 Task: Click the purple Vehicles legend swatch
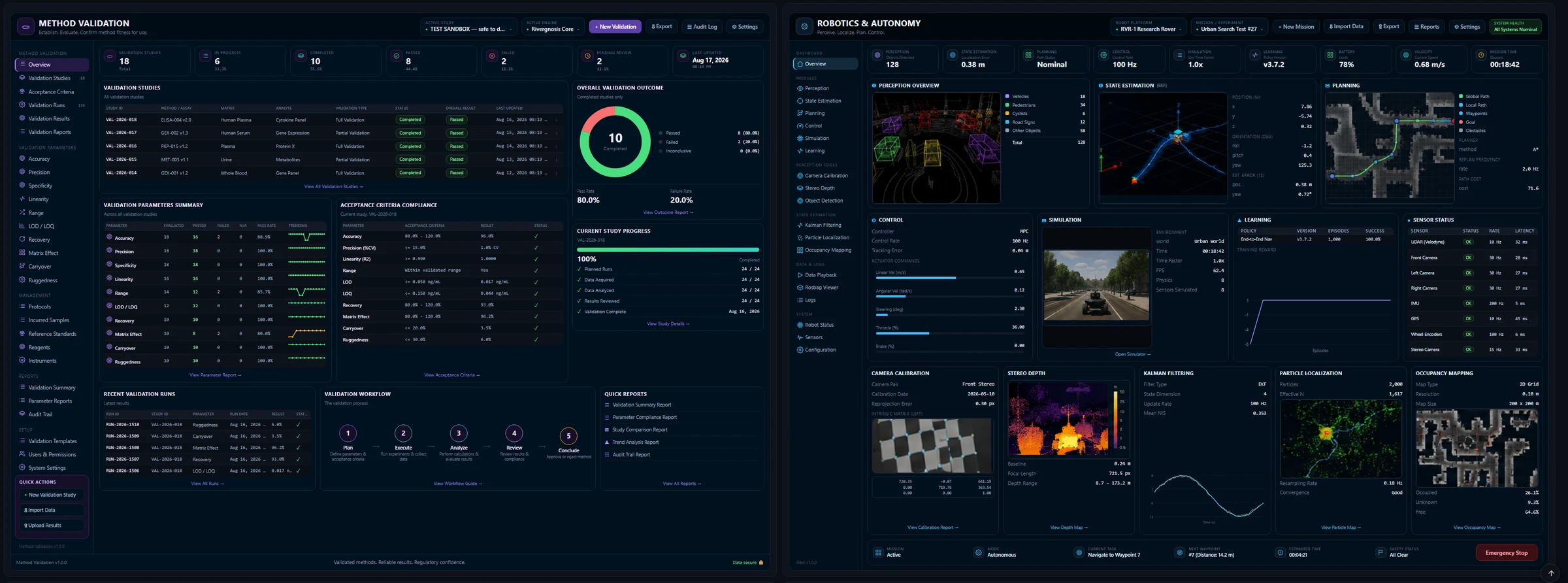point(1007,97)
